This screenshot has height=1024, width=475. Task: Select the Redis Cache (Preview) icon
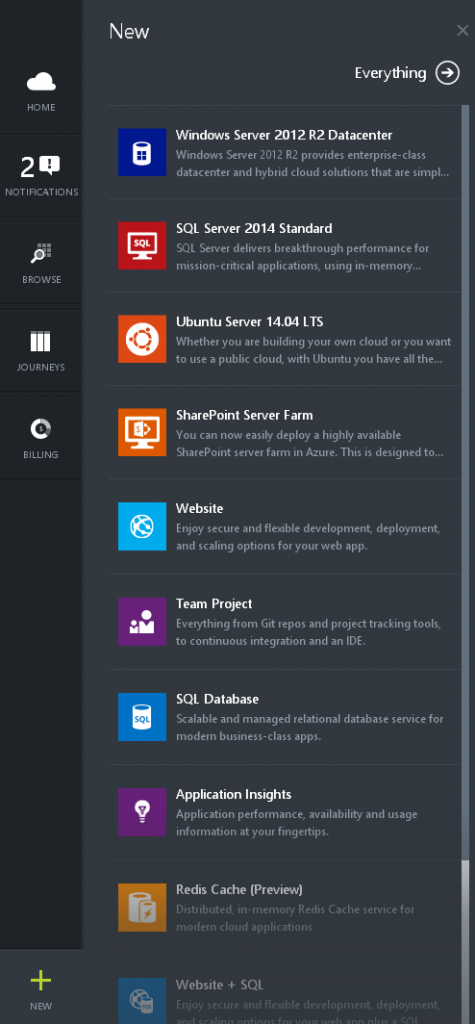[142, 908]
